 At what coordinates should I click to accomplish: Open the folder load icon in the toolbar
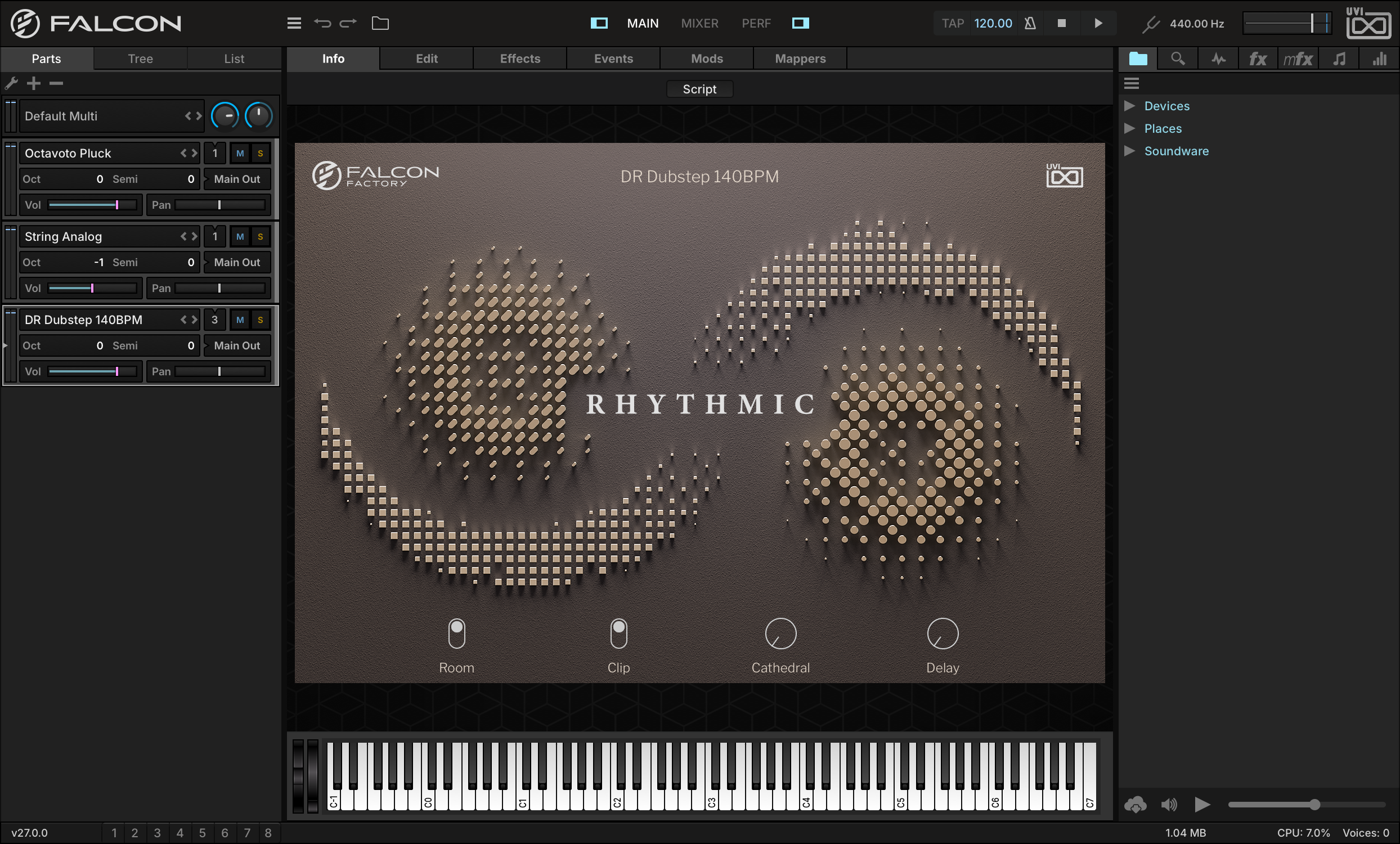tap(380, 23)
